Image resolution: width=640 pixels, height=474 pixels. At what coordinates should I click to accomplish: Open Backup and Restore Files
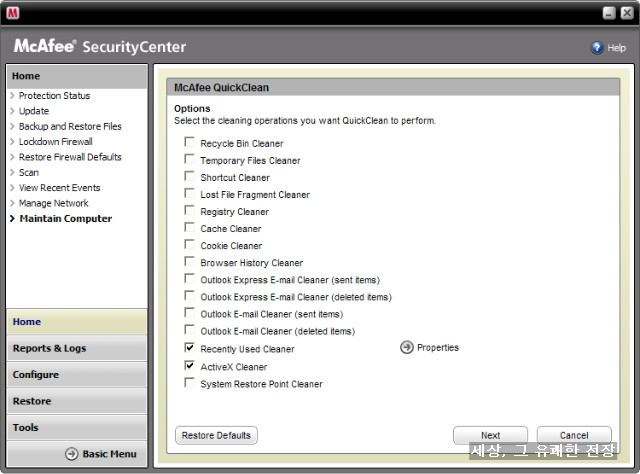click(x=70, y=127)
